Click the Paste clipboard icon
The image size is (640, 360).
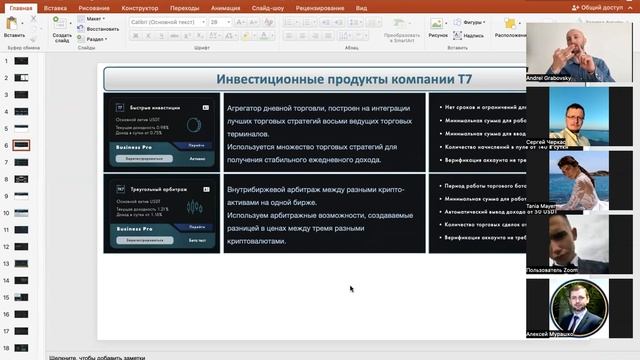pos(12,24)
